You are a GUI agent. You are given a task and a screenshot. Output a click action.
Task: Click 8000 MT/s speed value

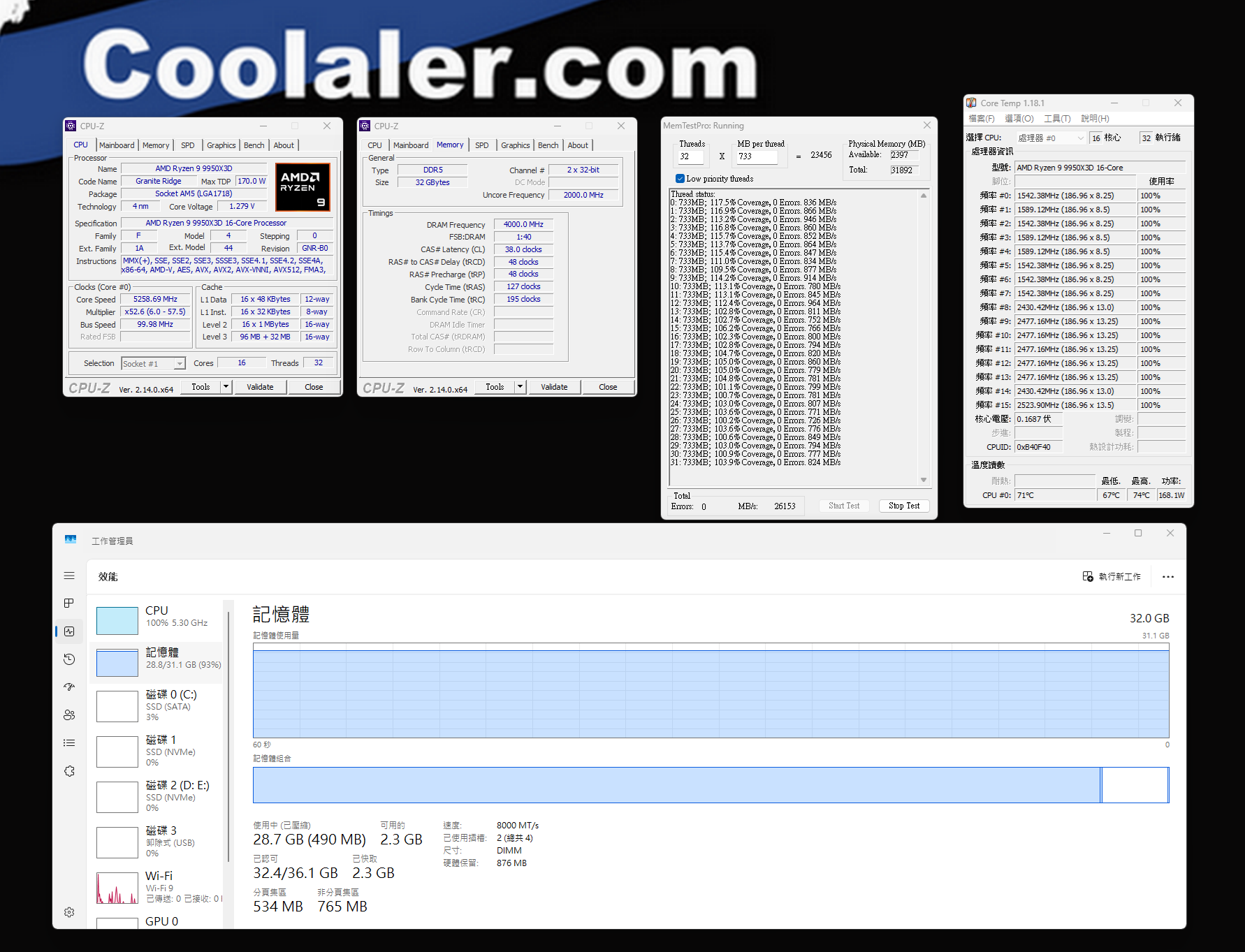click(518, 826)
